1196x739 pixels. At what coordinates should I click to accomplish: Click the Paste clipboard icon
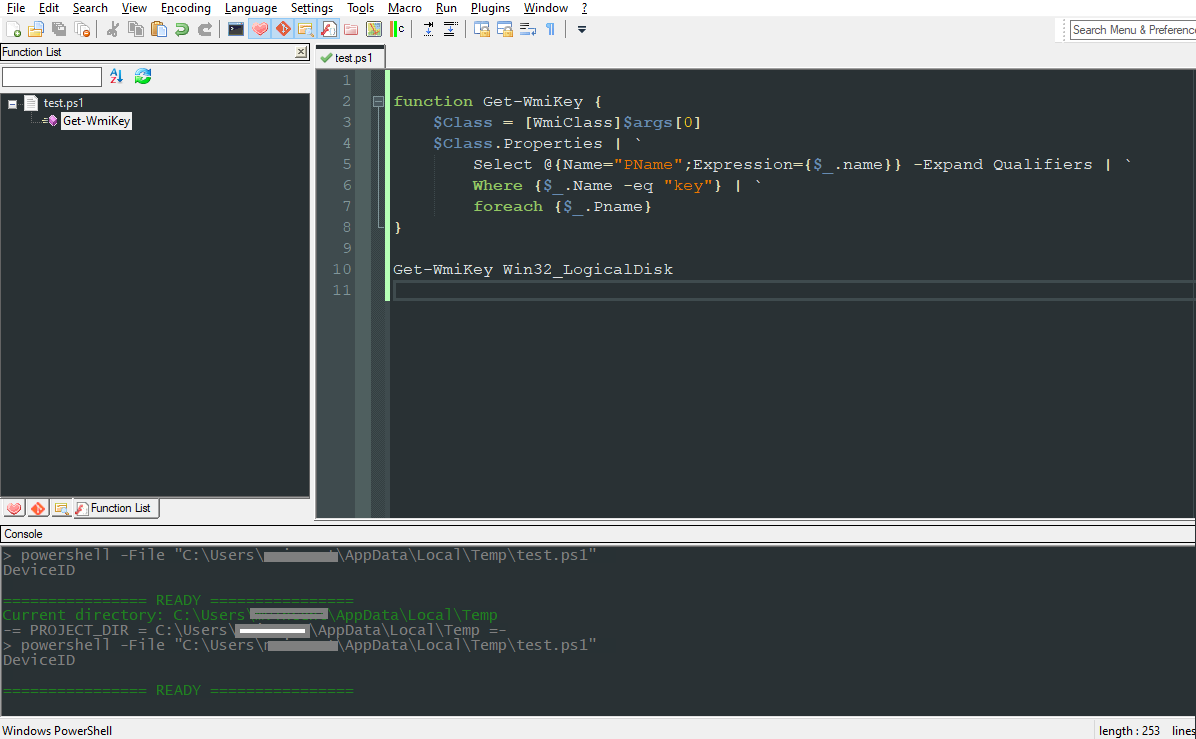[x=159, y=30]
